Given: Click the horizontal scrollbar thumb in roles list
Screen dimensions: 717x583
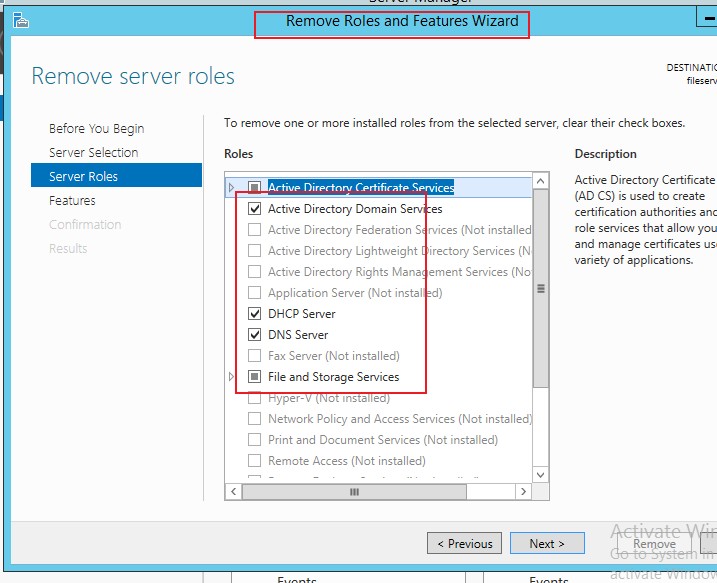Looking at the screenshot, I should (x=354, y=492).
